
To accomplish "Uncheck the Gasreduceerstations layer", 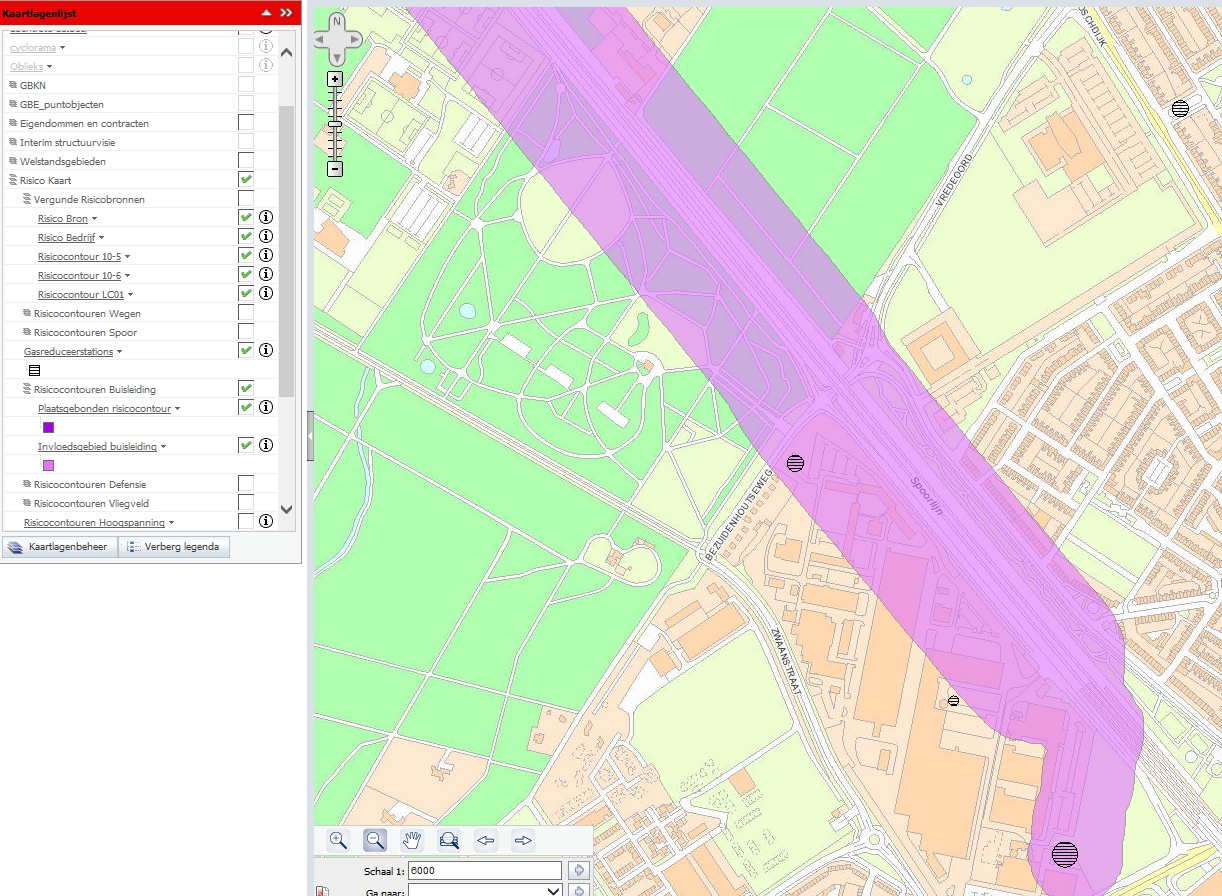I will 246,350.
